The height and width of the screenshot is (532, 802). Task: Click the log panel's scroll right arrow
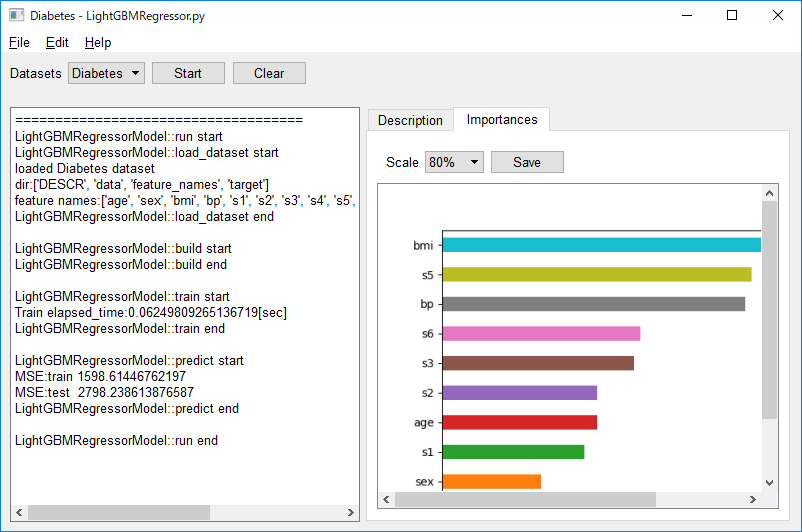pos(350,512)
